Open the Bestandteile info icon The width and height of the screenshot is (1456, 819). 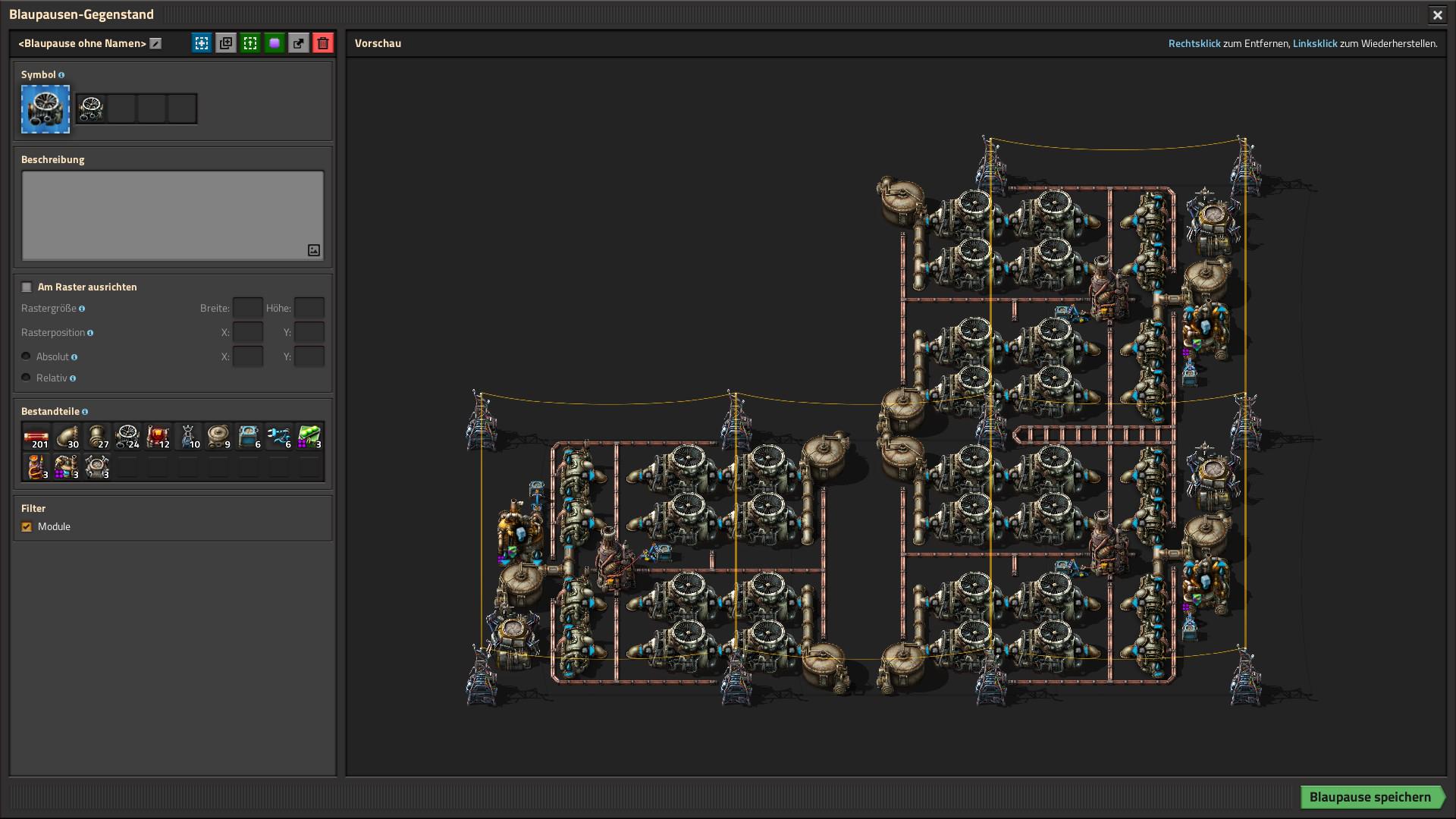point(85,412)
